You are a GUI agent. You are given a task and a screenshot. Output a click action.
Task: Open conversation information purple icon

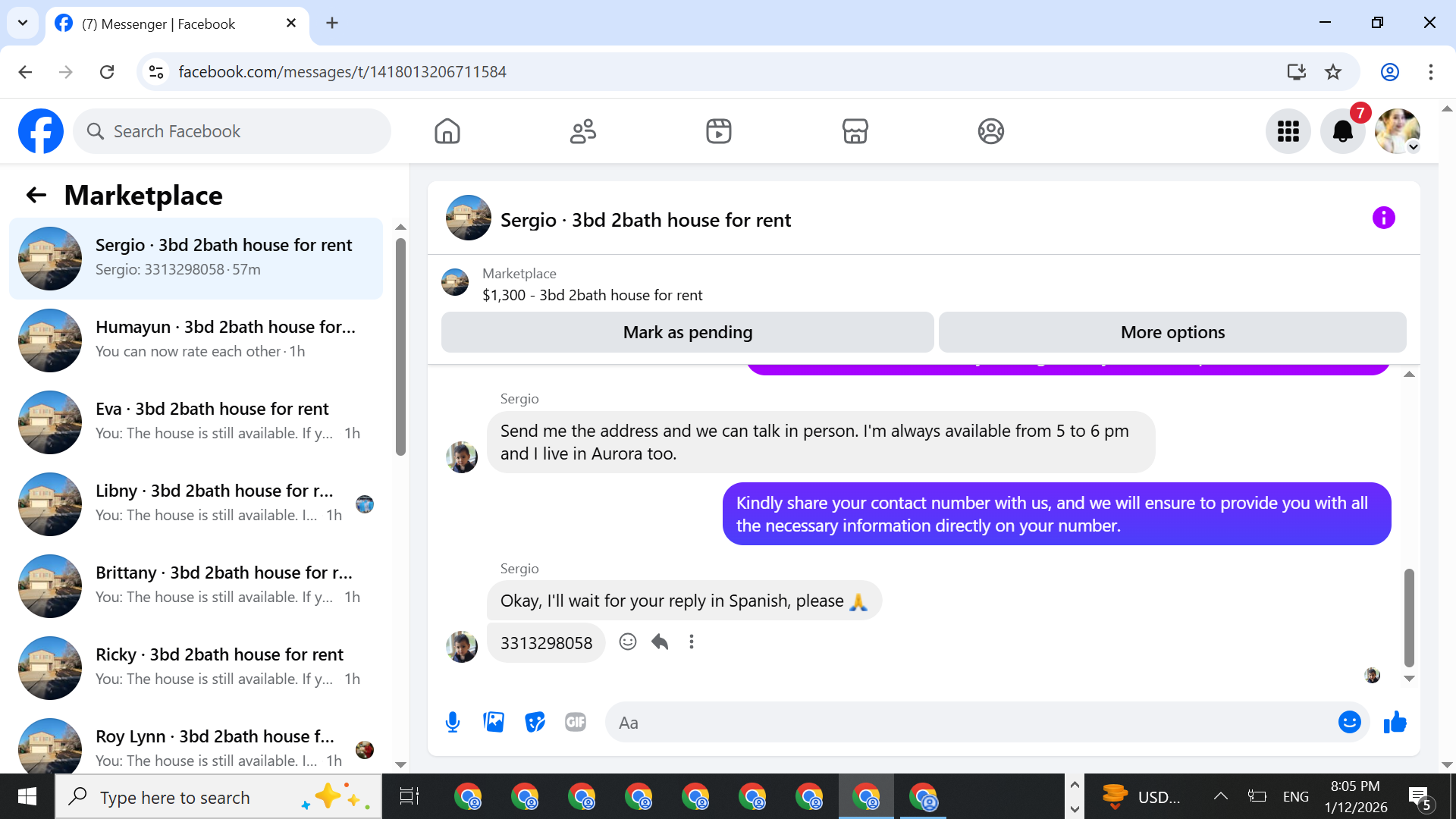pos(1383,218)
